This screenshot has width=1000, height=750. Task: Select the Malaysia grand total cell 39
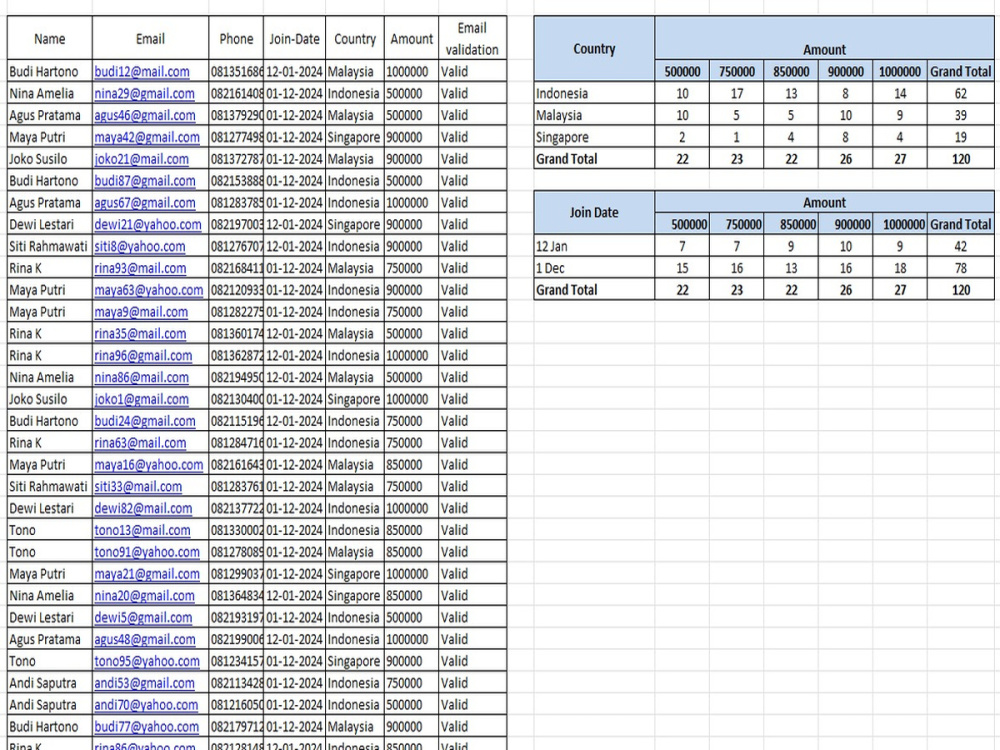(960, 115)
